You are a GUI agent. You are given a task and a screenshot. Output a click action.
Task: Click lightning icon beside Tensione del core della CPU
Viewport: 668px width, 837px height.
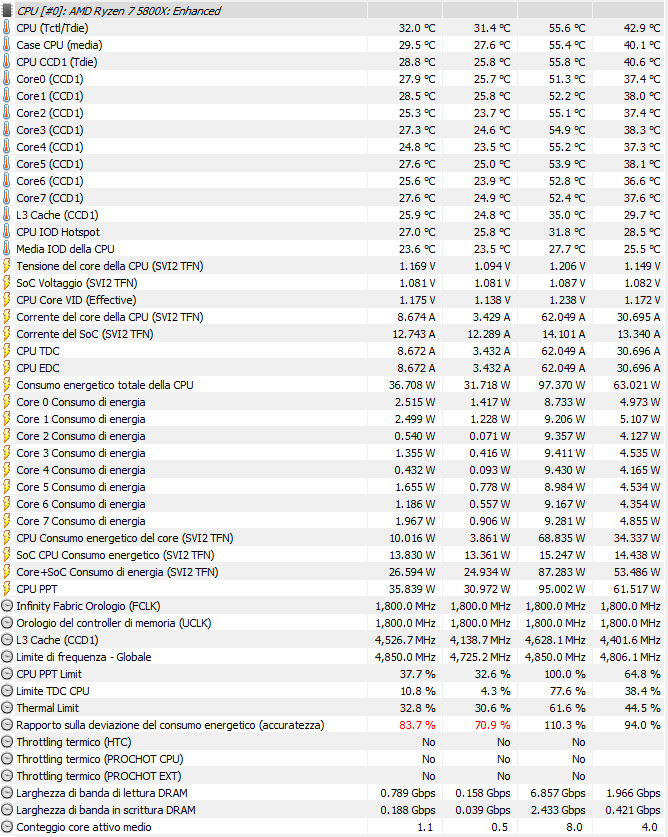(x=6, y=266)
